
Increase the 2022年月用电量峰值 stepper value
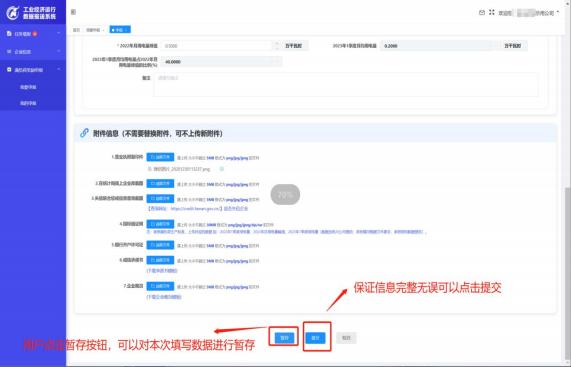pos(276,43)
